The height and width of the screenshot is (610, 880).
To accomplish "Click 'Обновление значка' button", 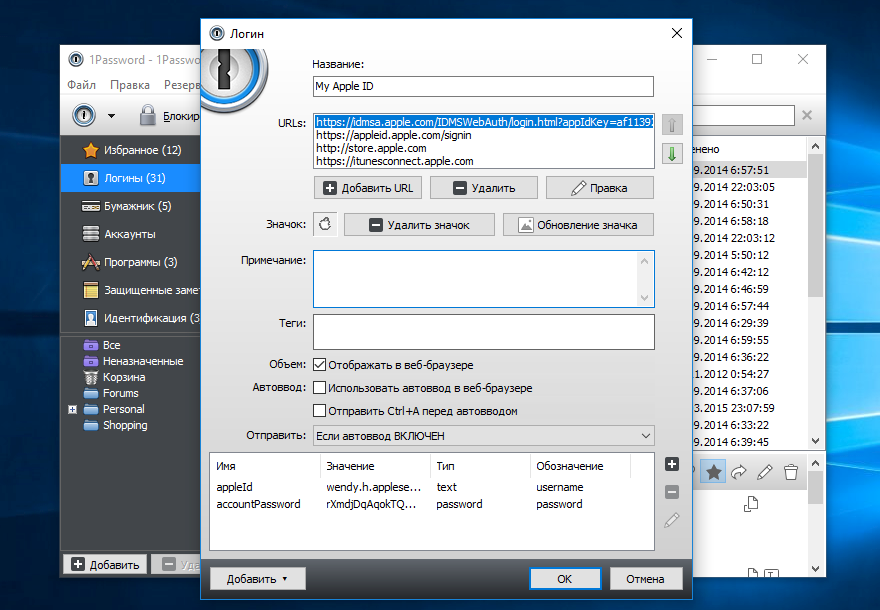I will point(578,225).
